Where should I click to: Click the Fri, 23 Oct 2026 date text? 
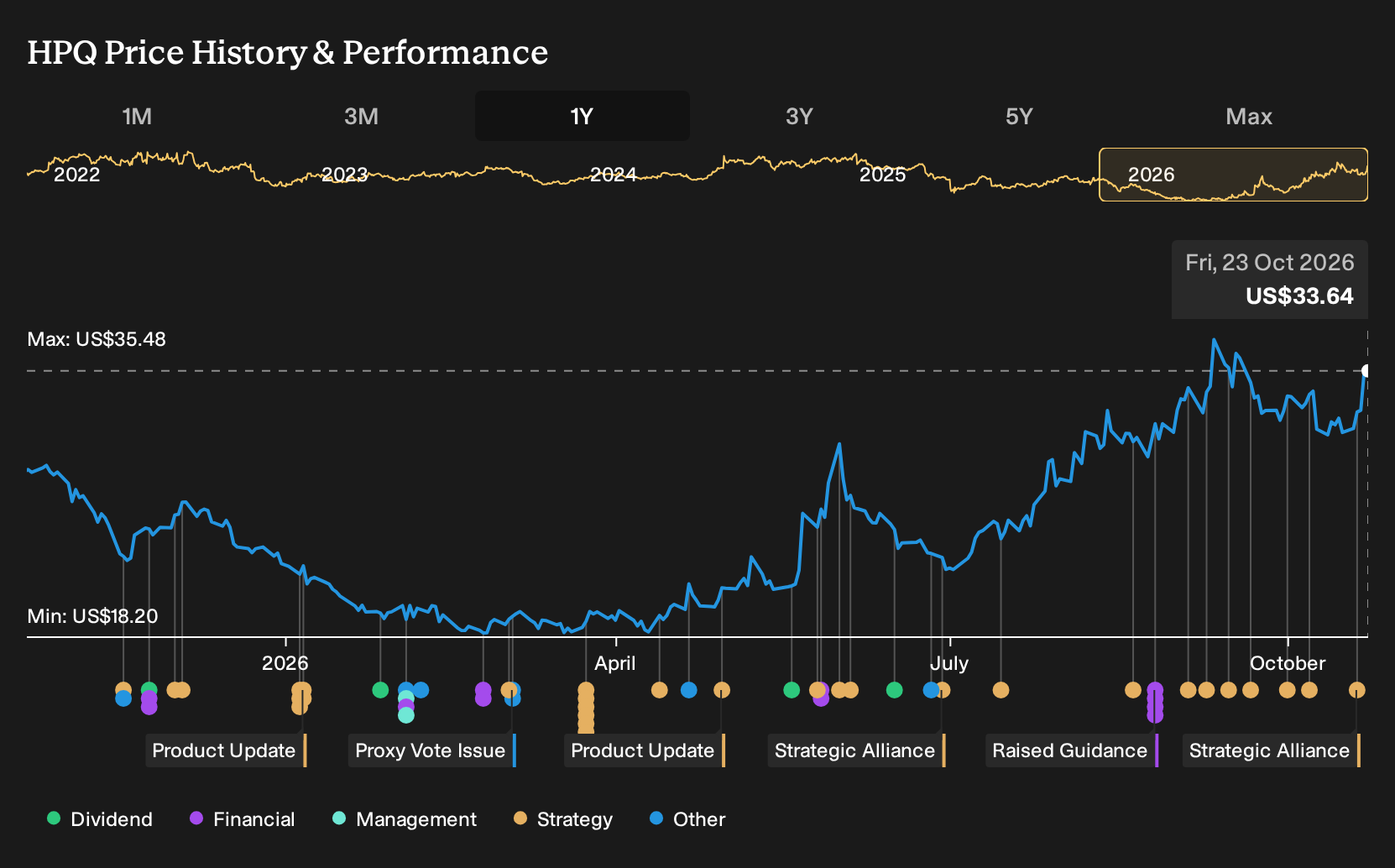pyautogui.click(x=1270, y=263)
